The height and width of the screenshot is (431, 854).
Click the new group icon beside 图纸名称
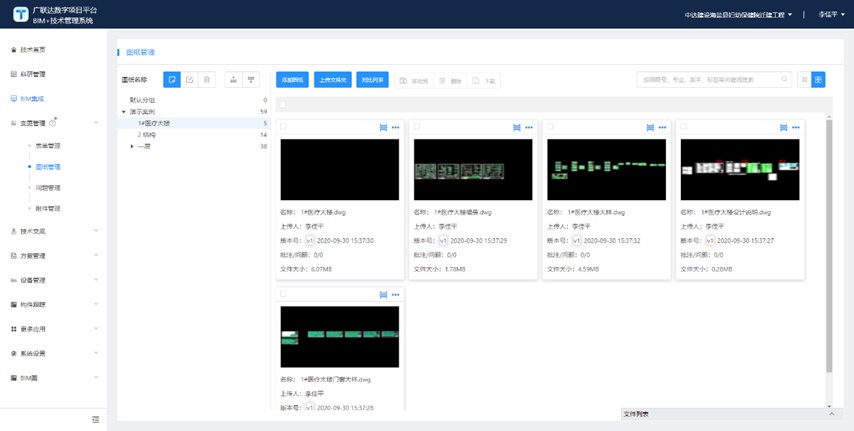[172, 79]
